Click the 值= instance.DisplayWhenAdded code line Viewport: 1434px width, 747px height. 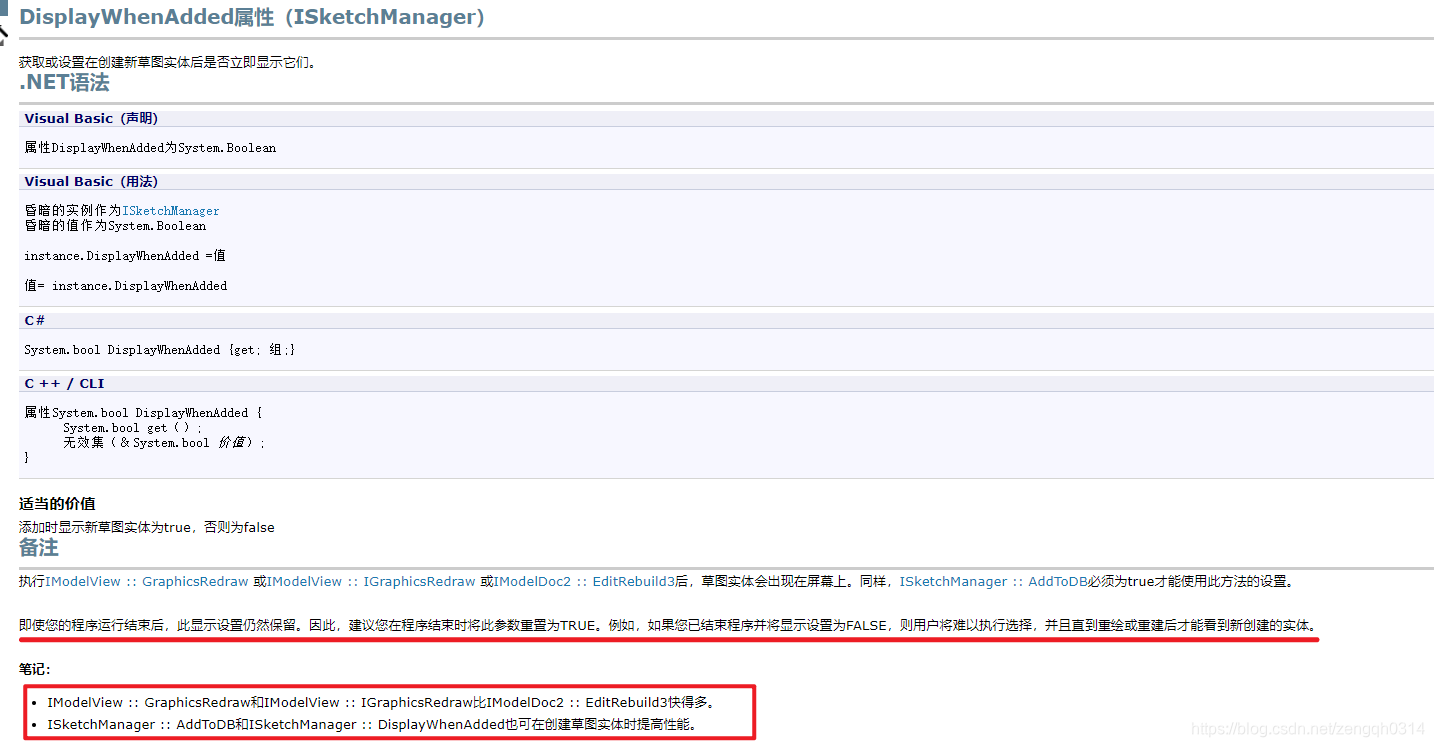126,286
